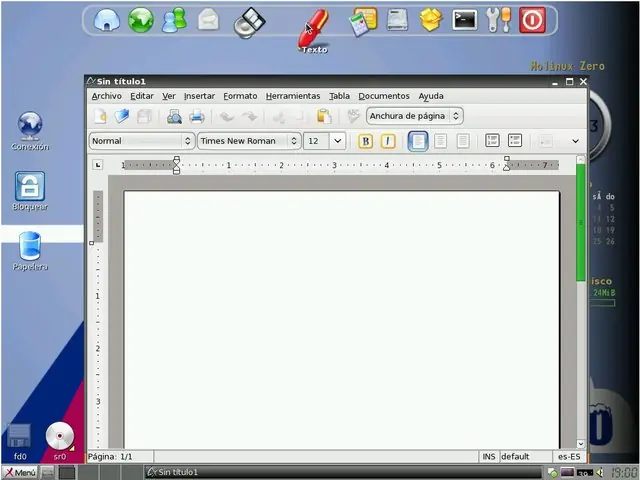640x480 pixels.
Task: Click the Cut scissors icon
Action: (279, 117)
